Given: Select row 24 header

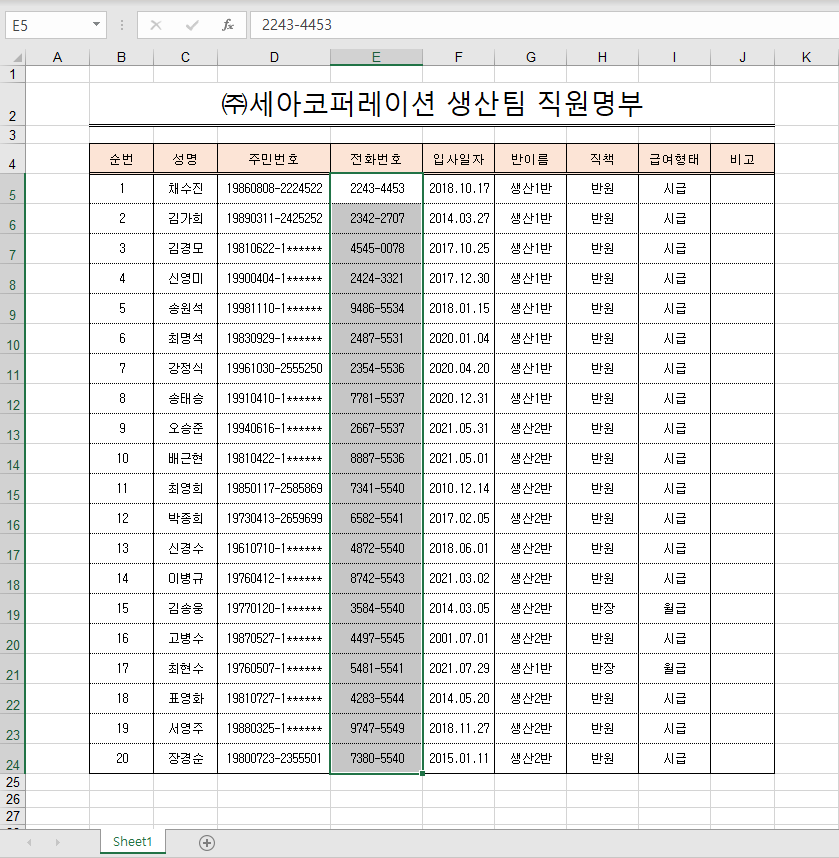Looking at the screenshot, I should 13,758.
